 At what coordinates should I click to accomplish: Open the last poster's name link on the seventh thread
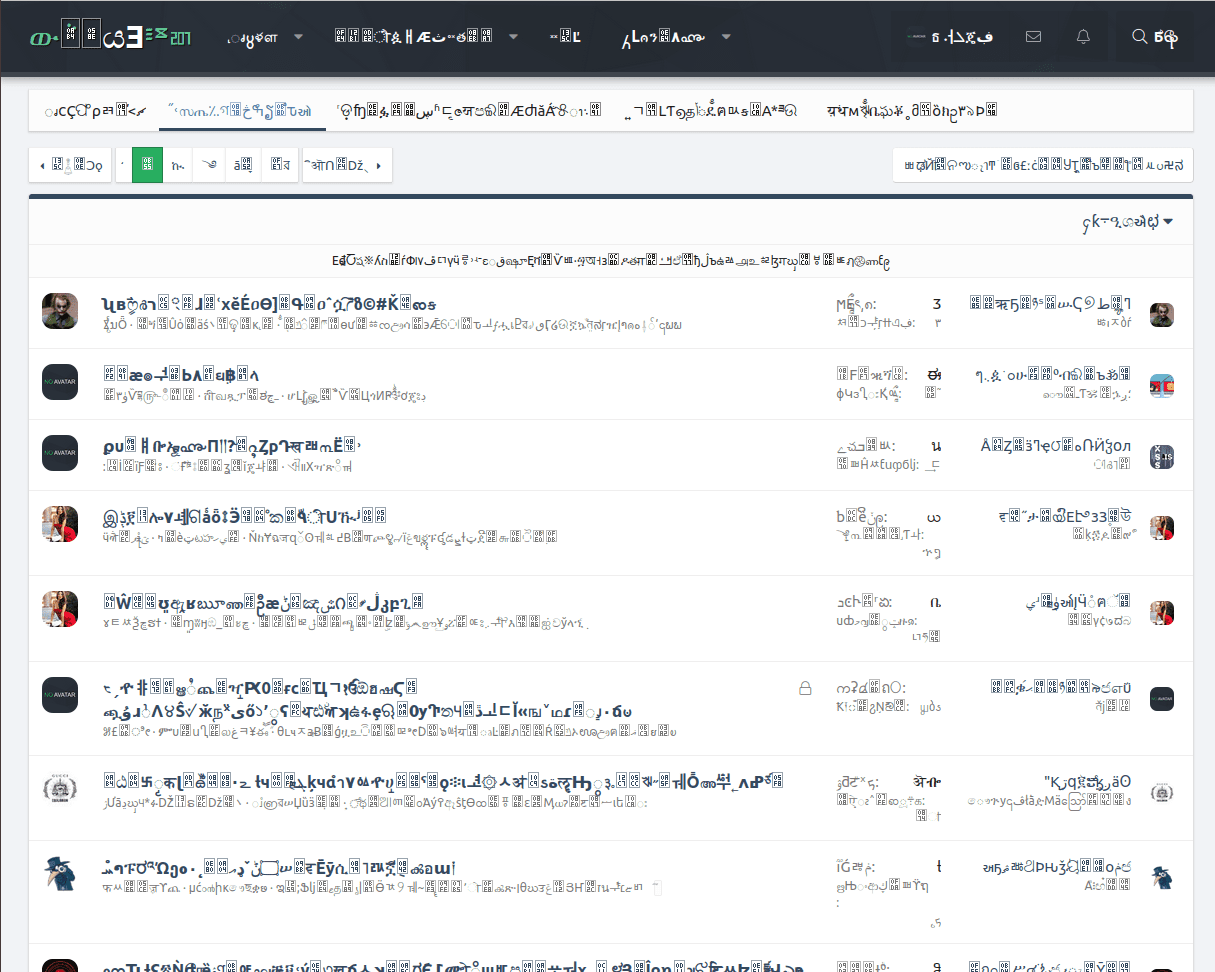[1088, 781]
